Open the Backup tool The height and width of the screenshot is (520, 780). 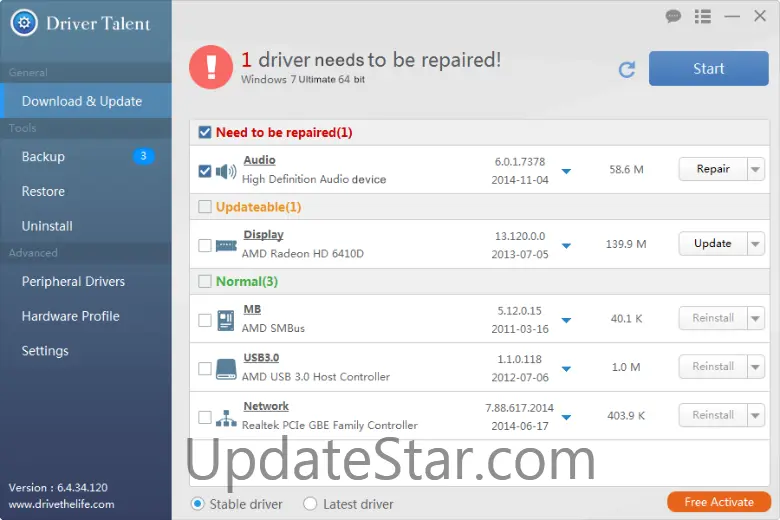(x=86, y=156)
